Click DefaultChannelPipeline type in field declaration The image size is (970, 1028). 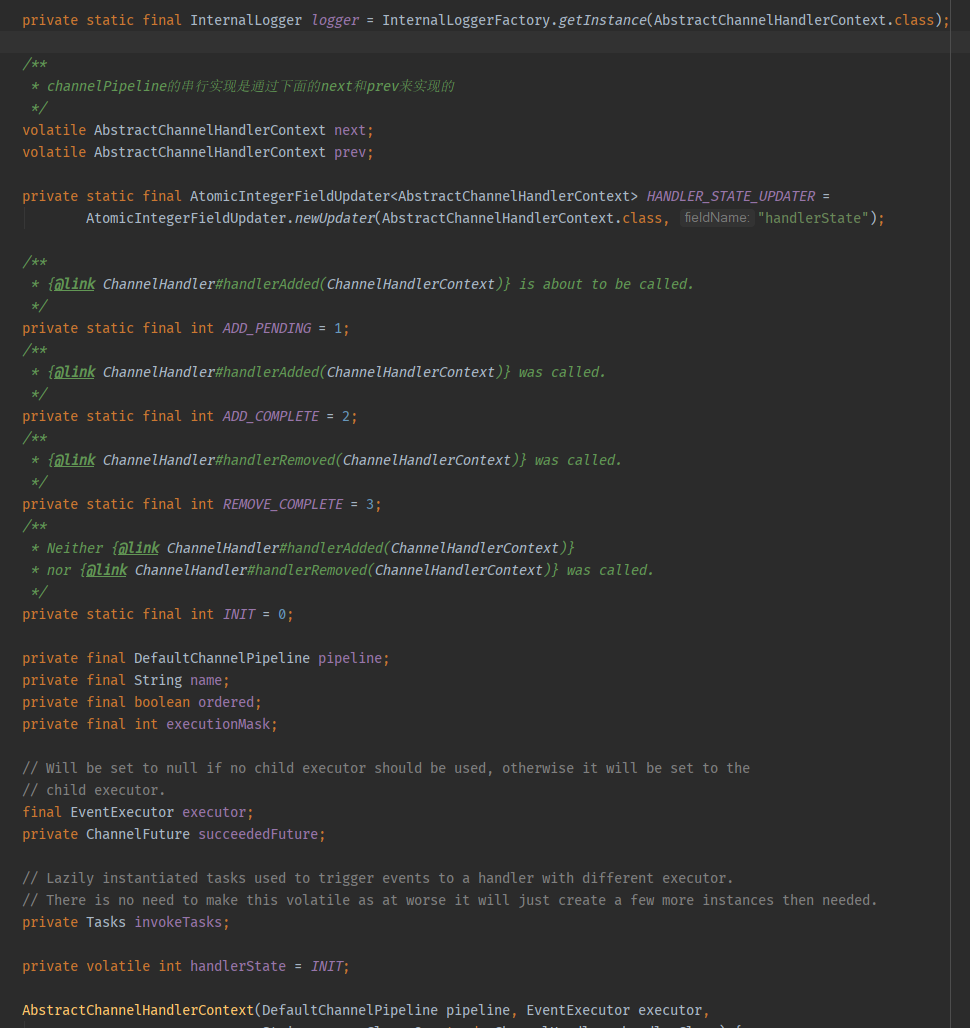(222, 658)
